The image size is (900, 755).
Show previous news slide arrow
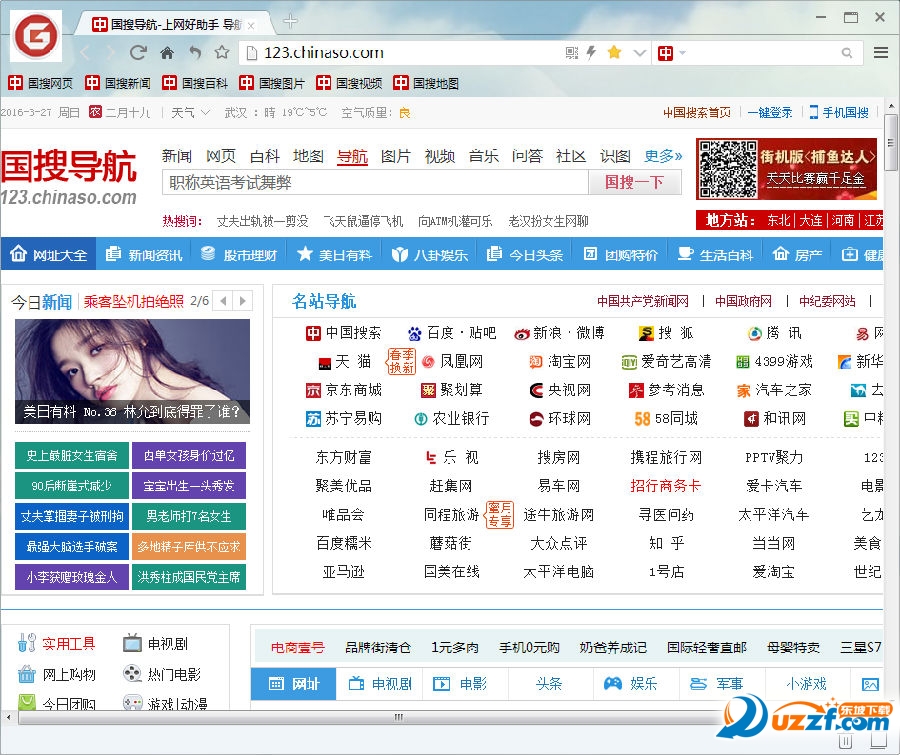click(223, 301)
